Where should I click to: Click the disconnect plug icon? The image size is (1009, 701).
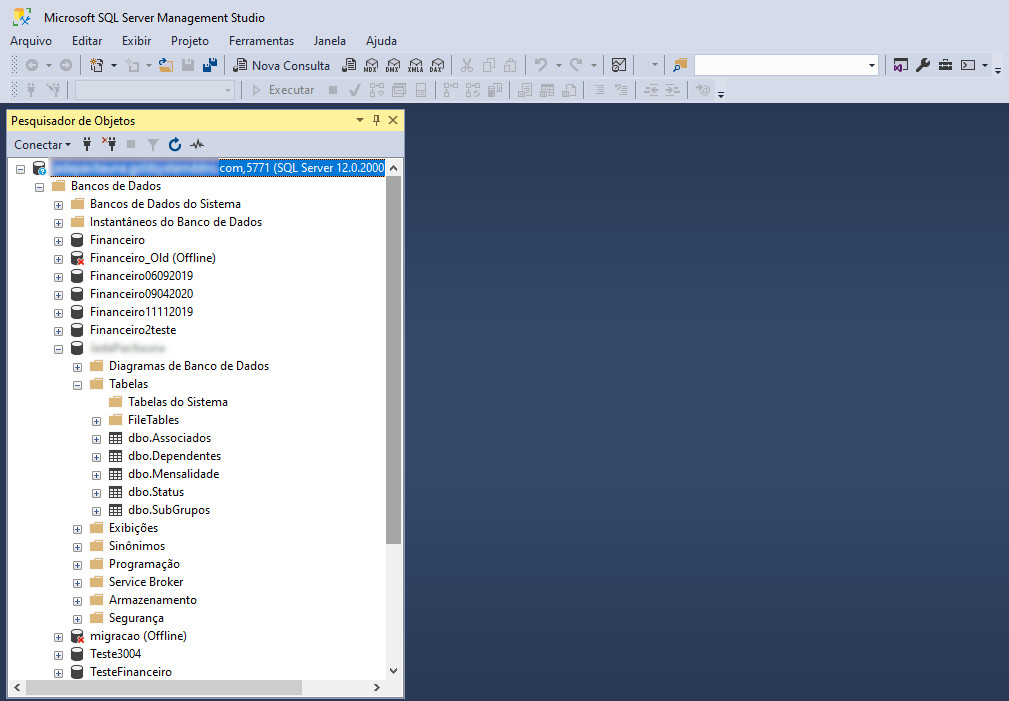(109, 145)
